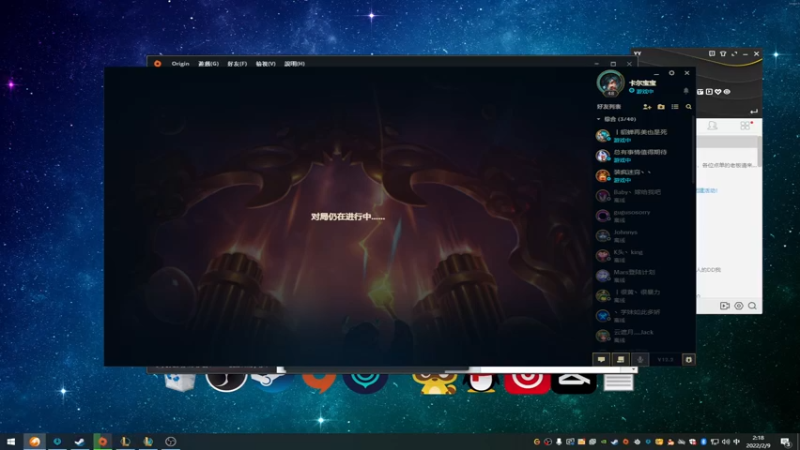Image resolution: width=800 pixels, height=450 pixels.
Task: Click the play video icon in YY toolbar
Action: pos(709,92)
